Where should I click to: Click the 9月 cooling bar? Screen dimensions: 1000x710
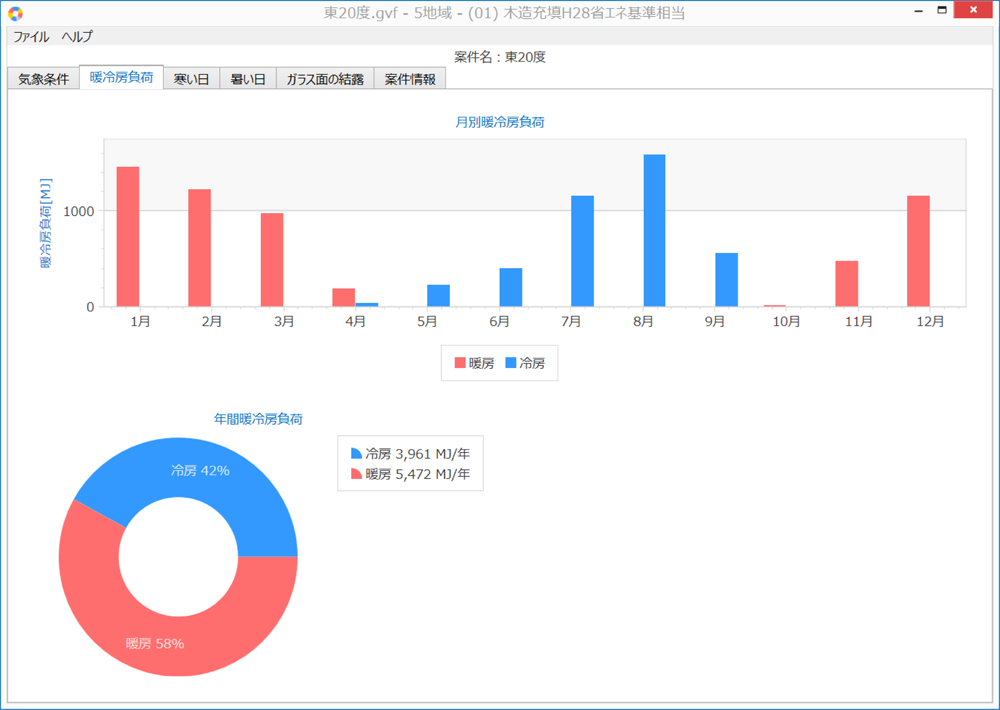pos(726,279)
